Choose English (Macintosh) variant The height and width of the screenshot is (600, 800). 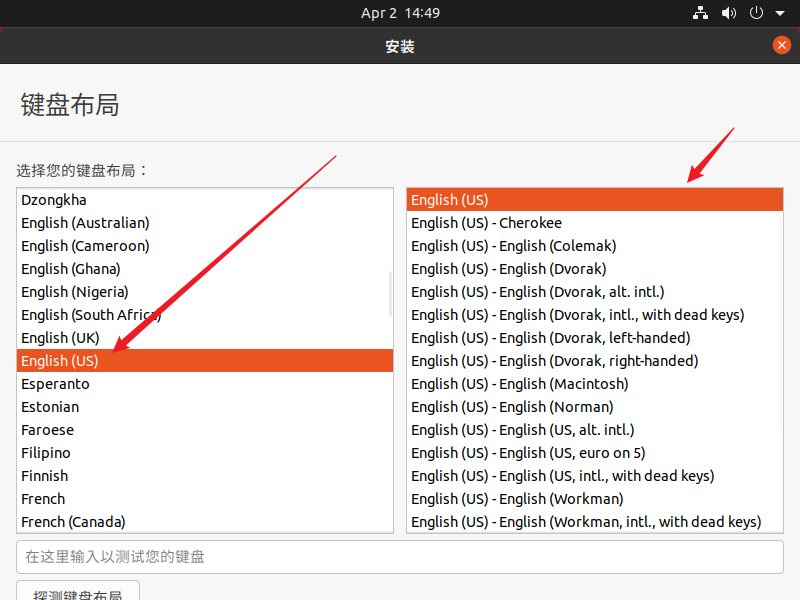(595, 384)
